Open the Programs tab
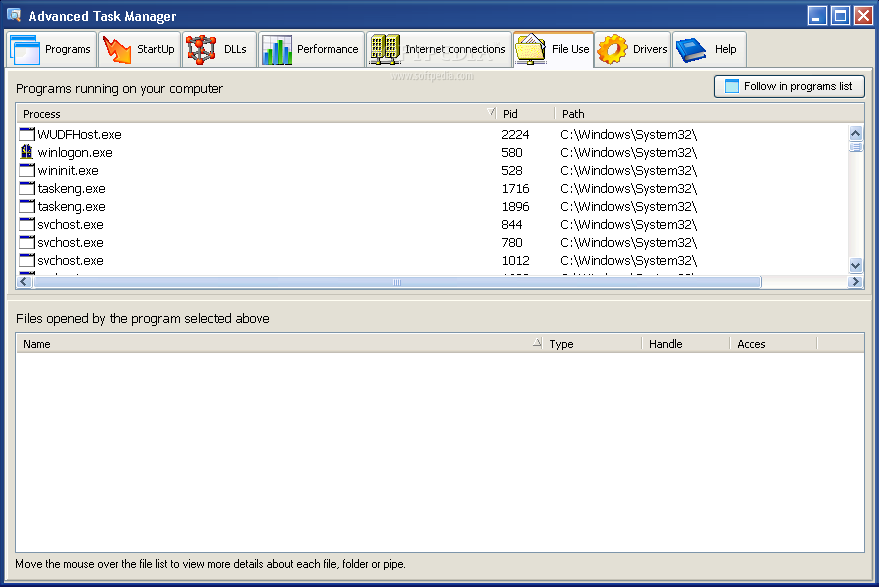 52,49
